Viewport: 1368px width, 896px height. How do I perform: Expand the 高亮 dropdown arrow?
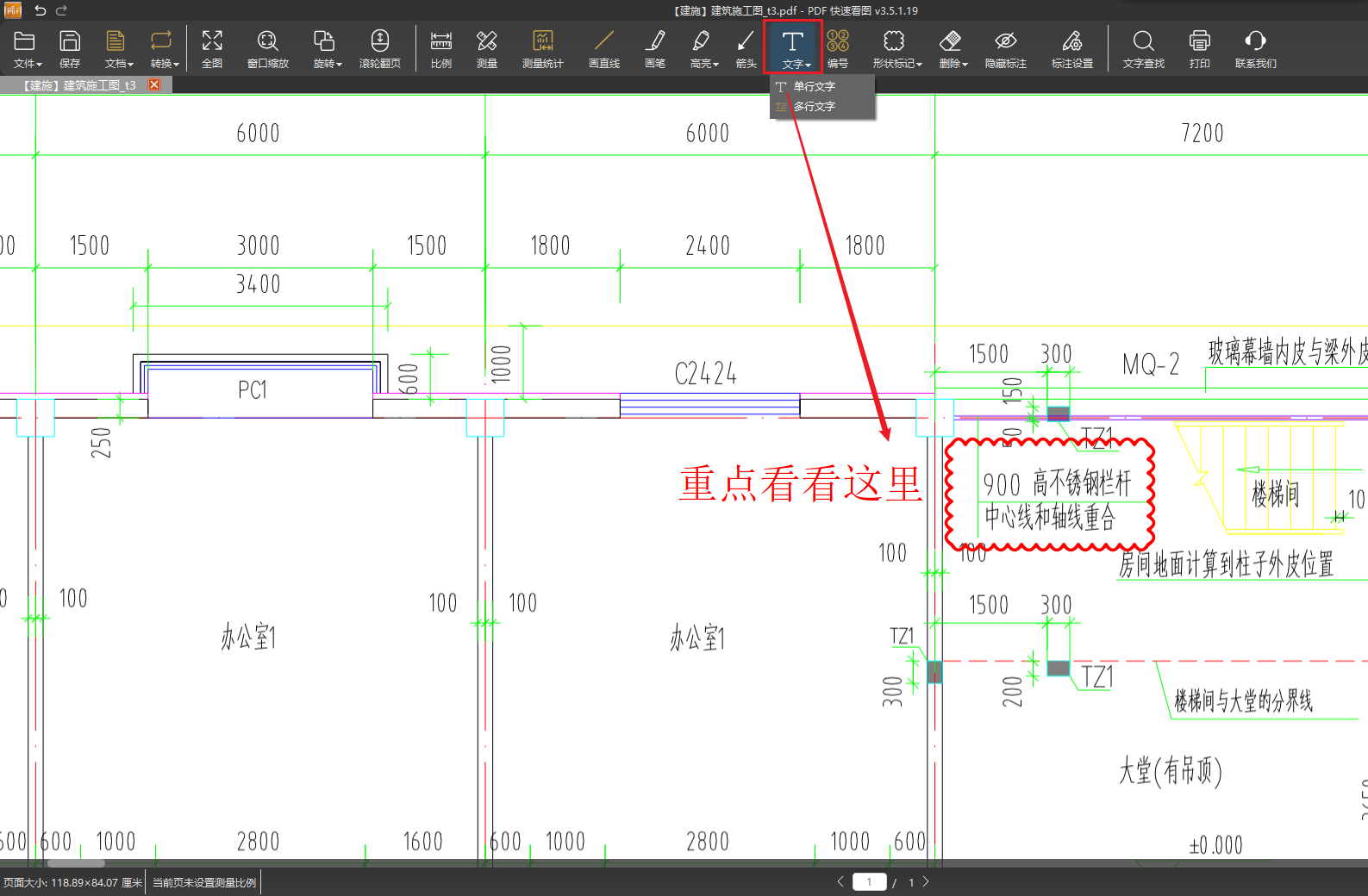click(715, 65)
